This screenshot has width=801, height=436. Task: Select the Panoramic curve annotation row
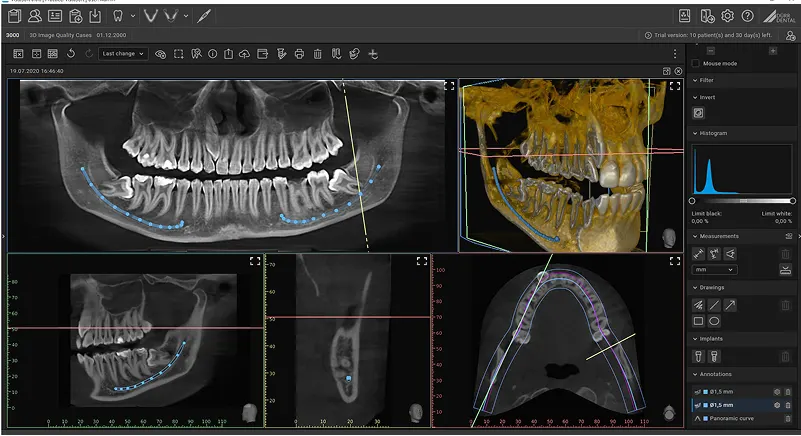click(742, 418)
